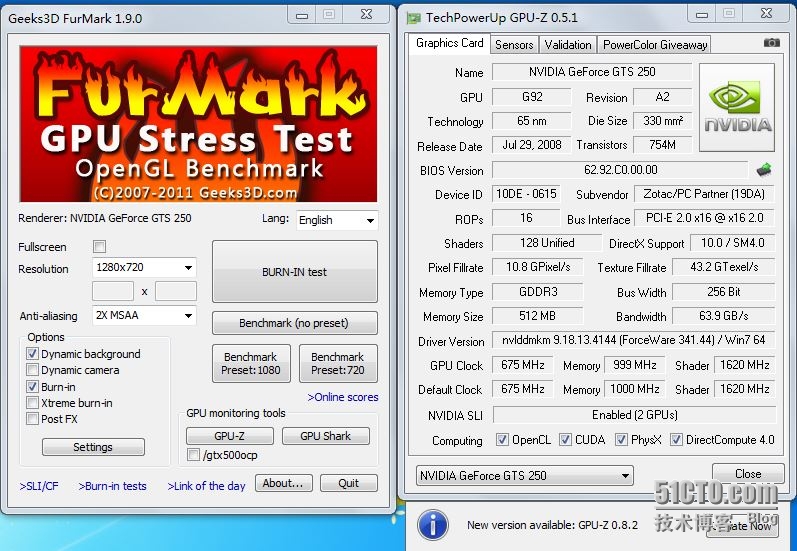
Task: Switch to the Graphics Card tab
Action: (449, 43)
